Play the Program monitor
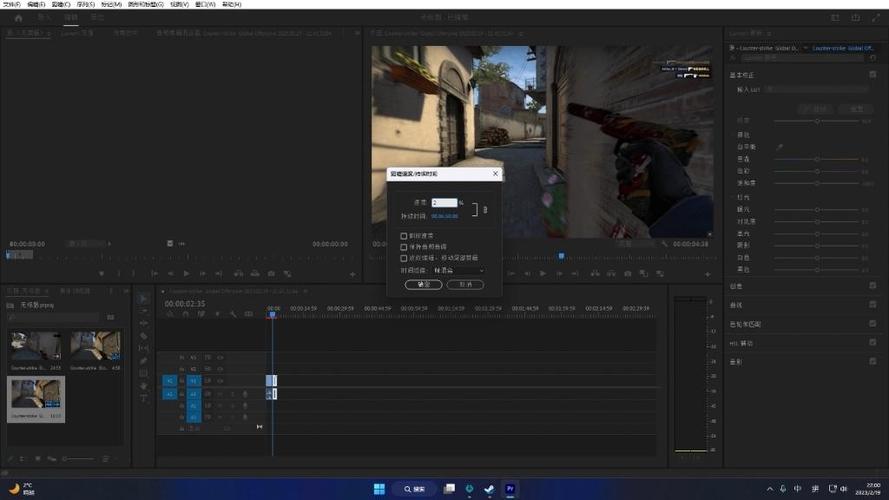 coord(543,274)
